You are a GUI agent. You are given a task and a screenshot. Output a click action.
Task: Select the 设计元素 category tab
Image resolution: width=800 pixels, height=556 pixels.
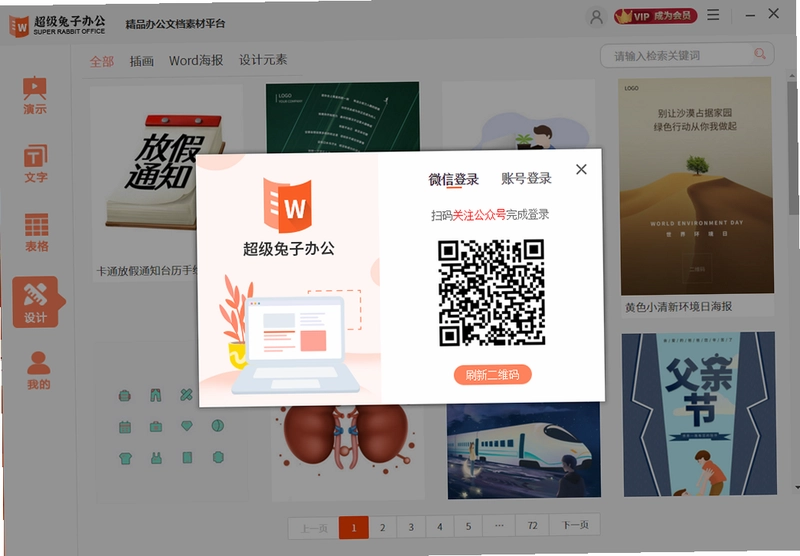coord(263,60)
